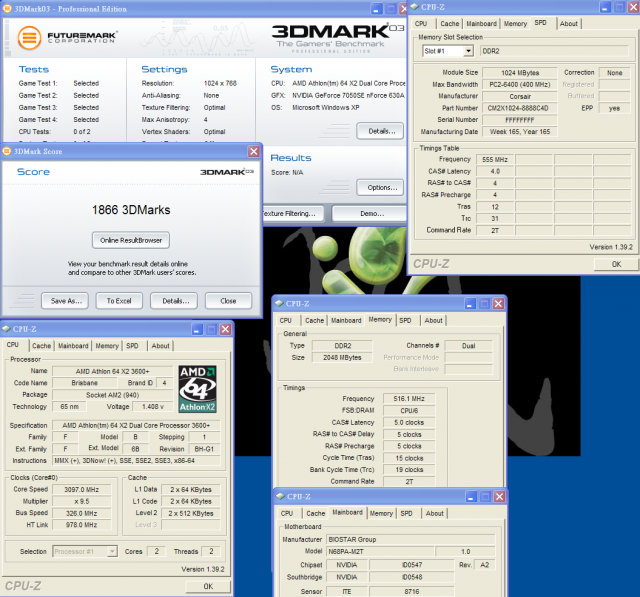Click the memory Frequency value 516.1 MHz
Viewport: 640px width, 597px height.
[409, 399]
